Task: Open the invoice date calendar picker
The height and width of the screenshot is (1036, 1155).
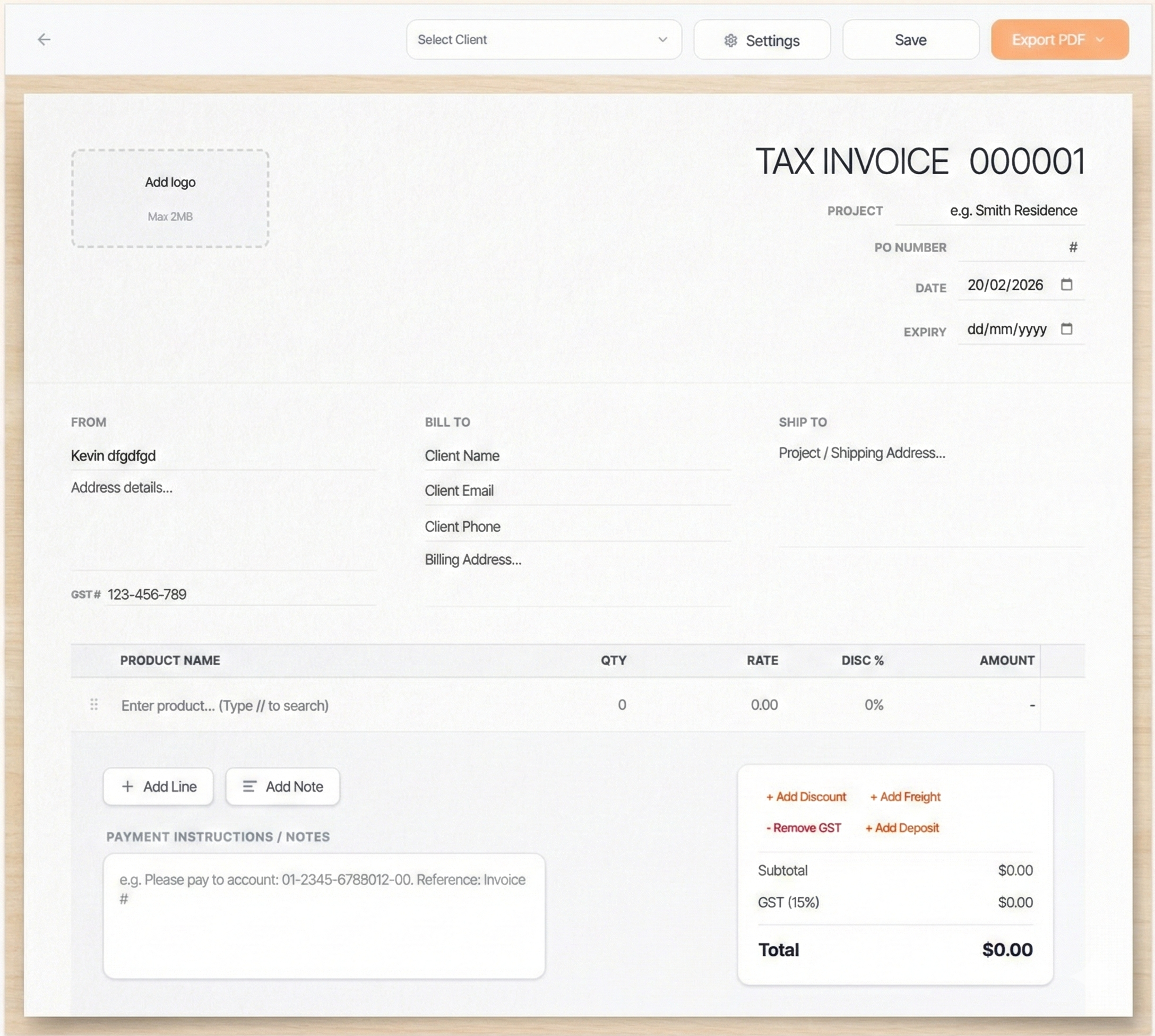Action: click(x=1067, y=284)
